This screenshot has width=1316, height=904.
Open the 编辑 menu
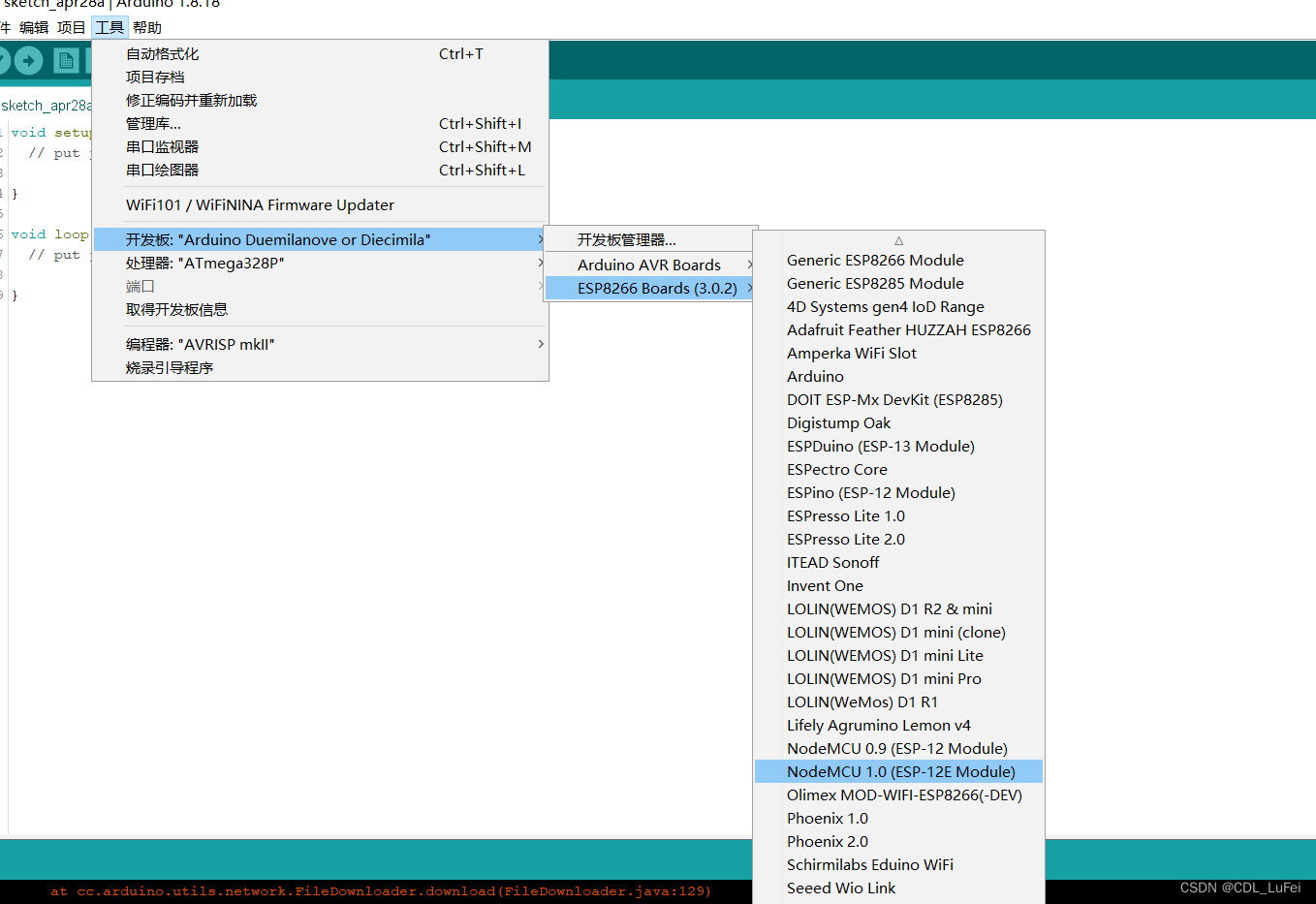pos(34,27)
